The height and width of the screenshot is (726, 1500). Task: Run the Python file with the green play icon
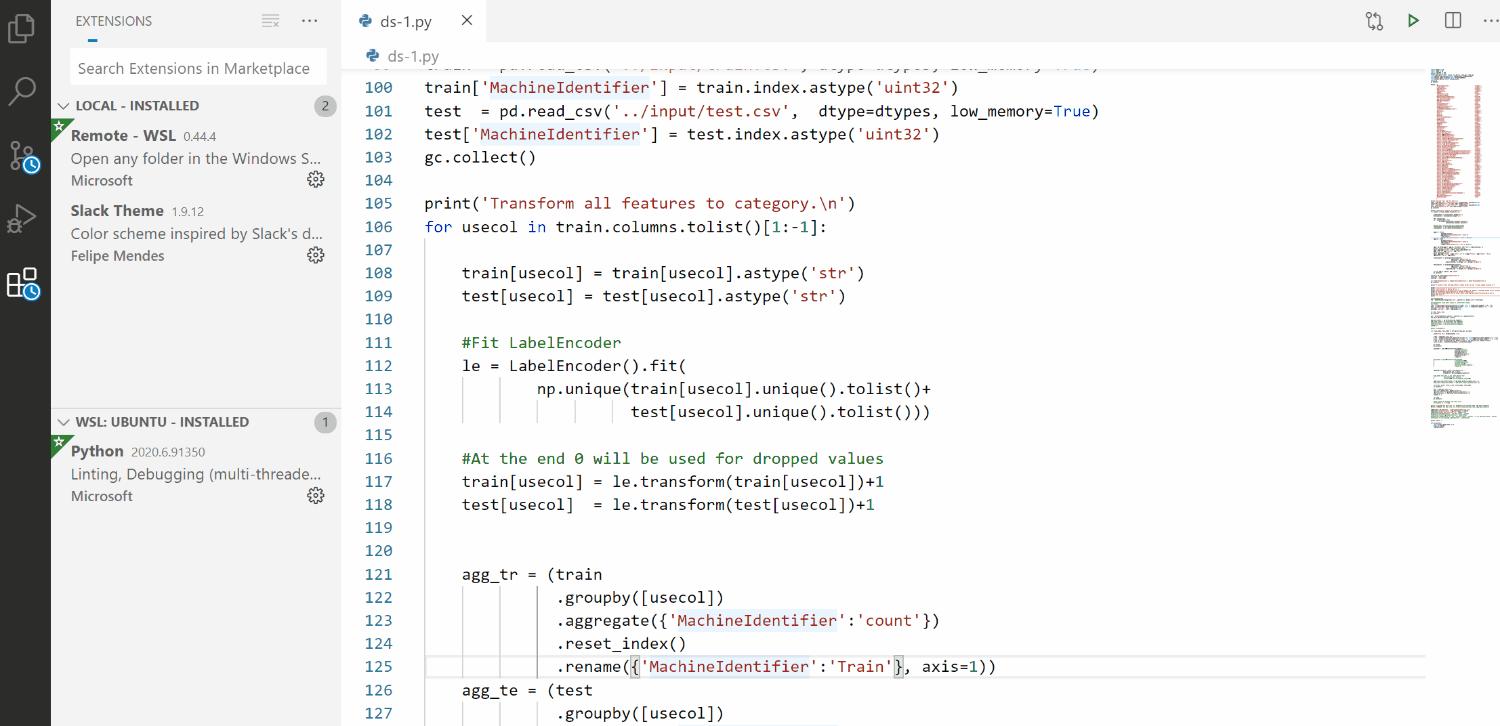pos(1413,20)
